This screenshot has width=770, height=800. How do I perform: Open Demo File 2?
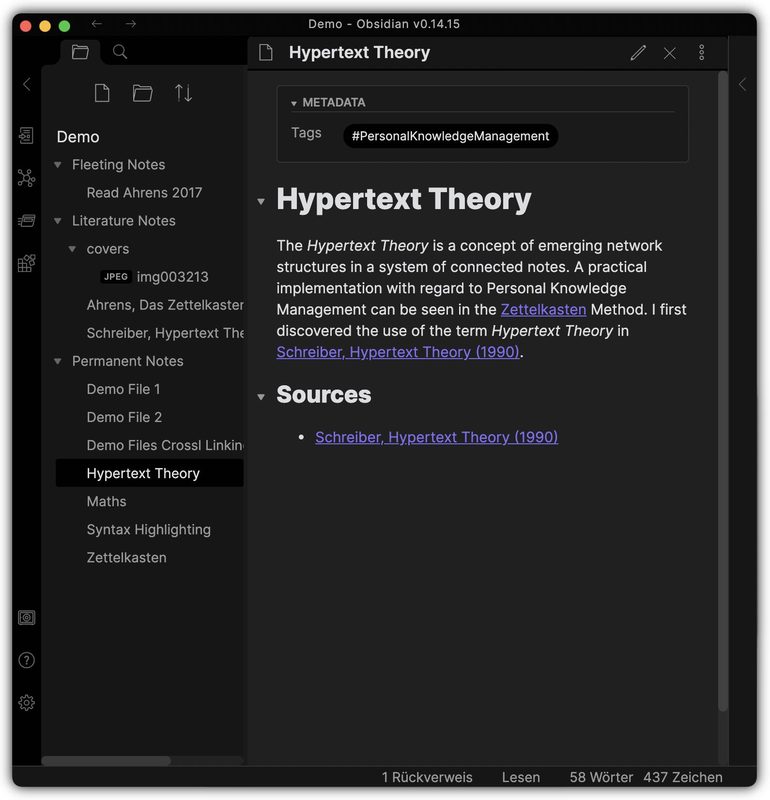(125, 417)
